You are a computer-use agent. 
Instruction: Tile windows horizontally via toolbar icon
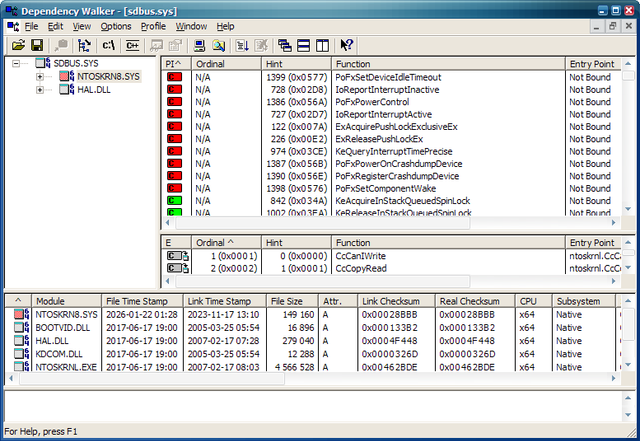coord(303,45)
